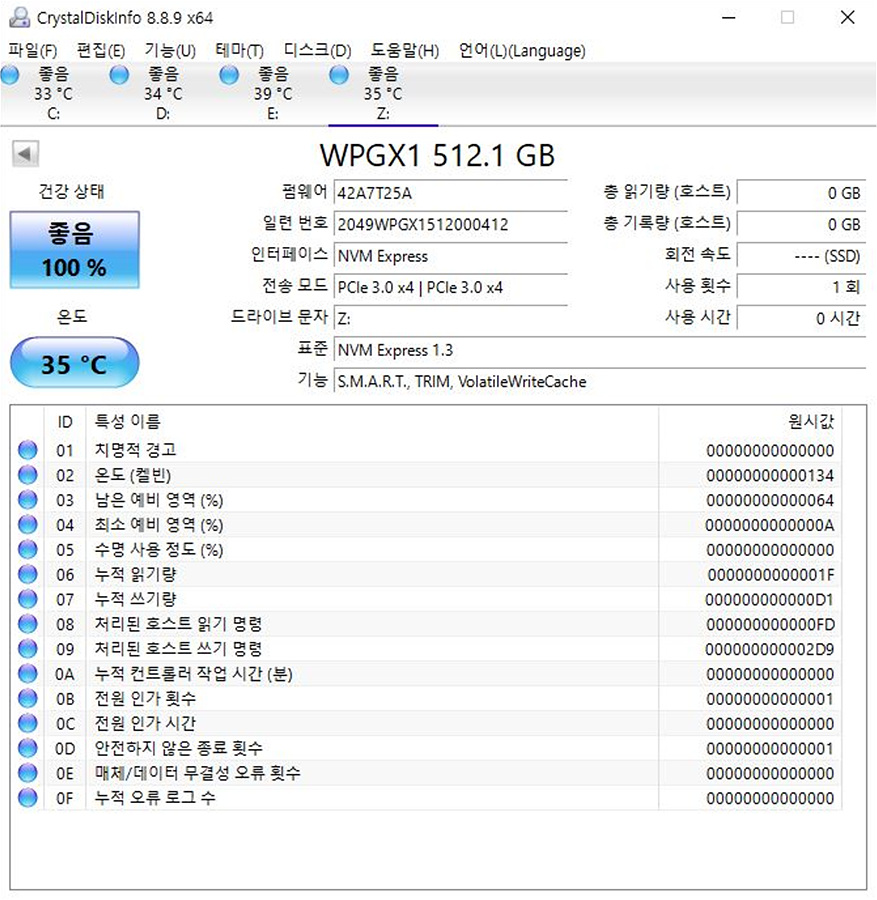
Task: Click the 좋음 100 % health status button
Action: pyautogui.click(x=75, y=250)
